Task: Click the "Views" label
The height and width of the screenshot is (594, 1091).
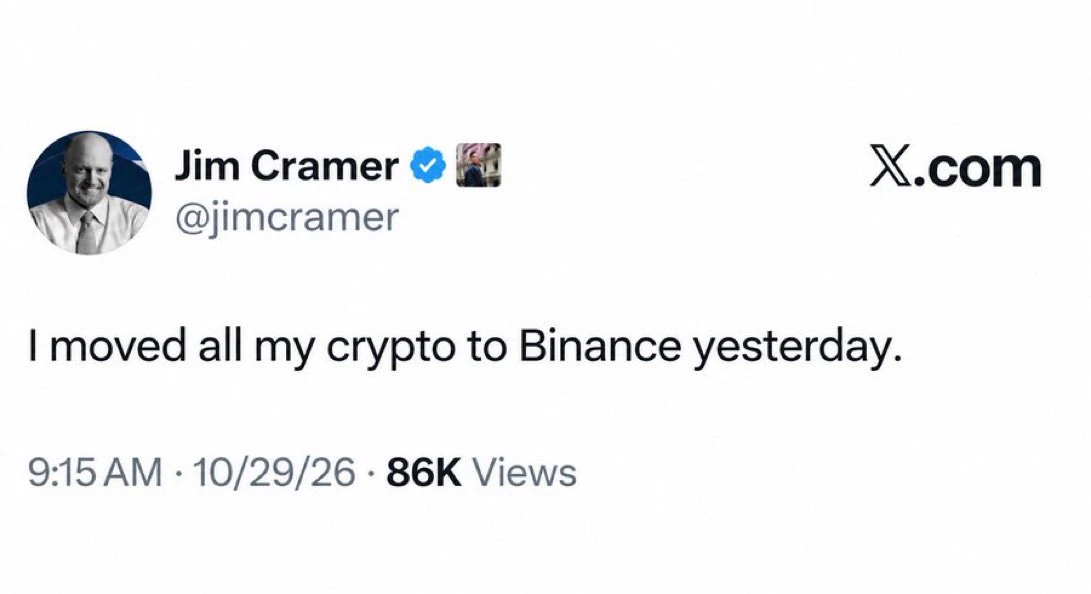Action: [525, 472]
